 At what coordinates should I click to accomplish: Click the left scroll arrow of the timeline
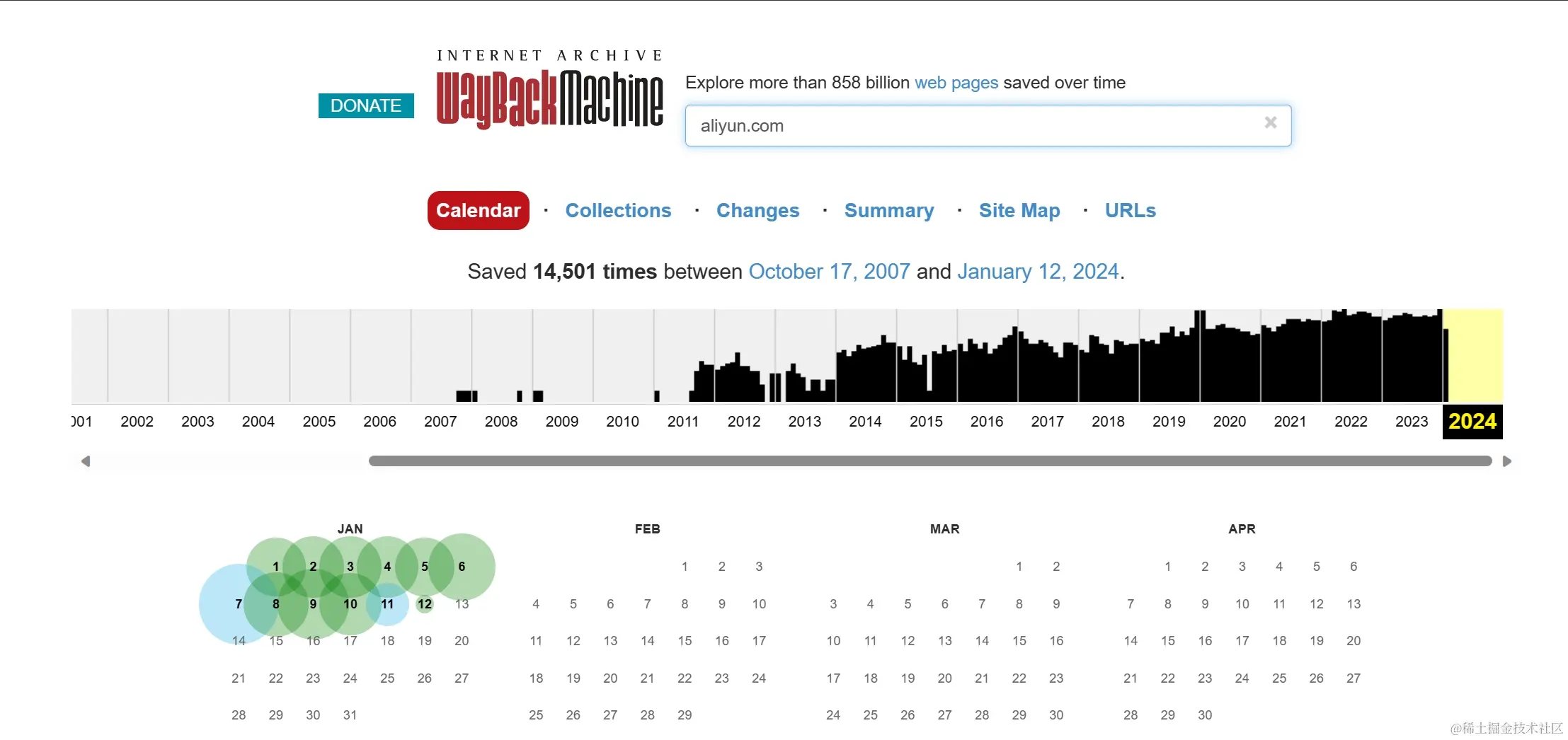click(86, 461)
